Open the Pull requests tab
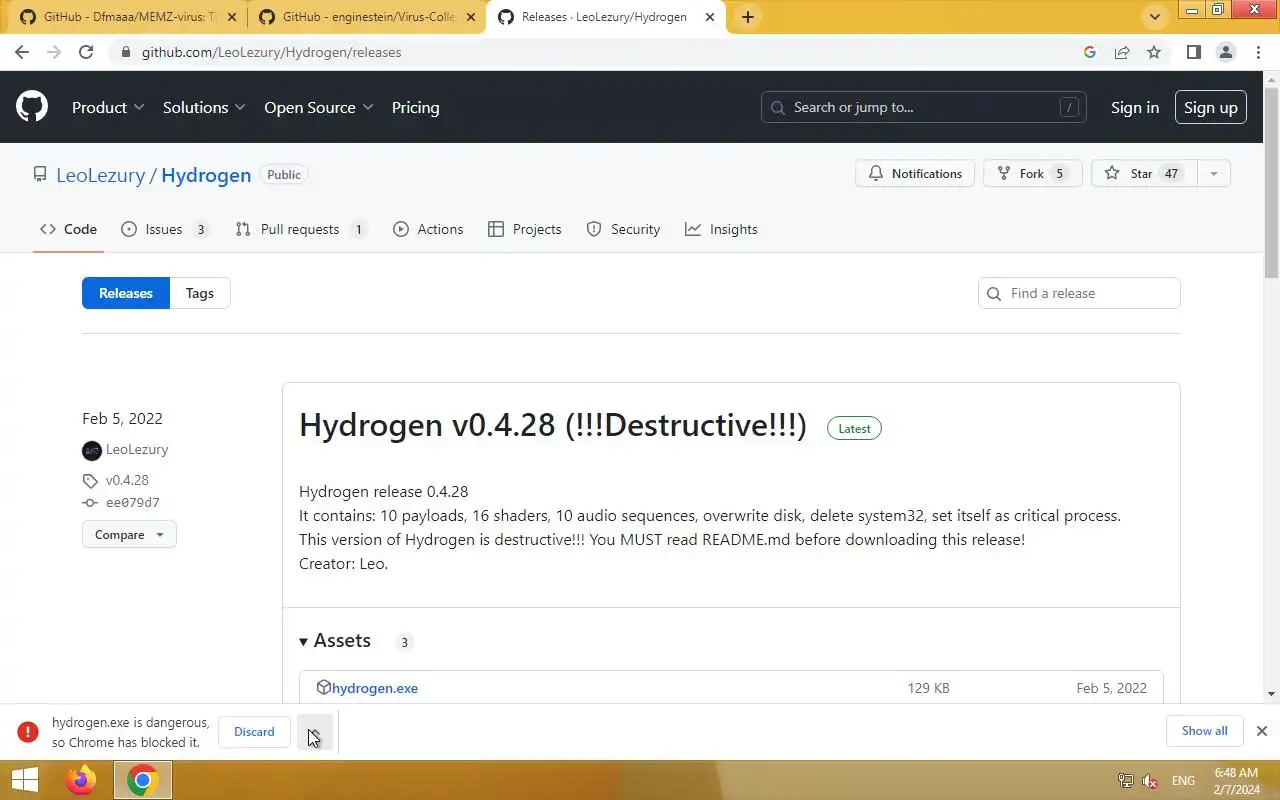This screenshot has height=800, width=1280. [301, 229]
